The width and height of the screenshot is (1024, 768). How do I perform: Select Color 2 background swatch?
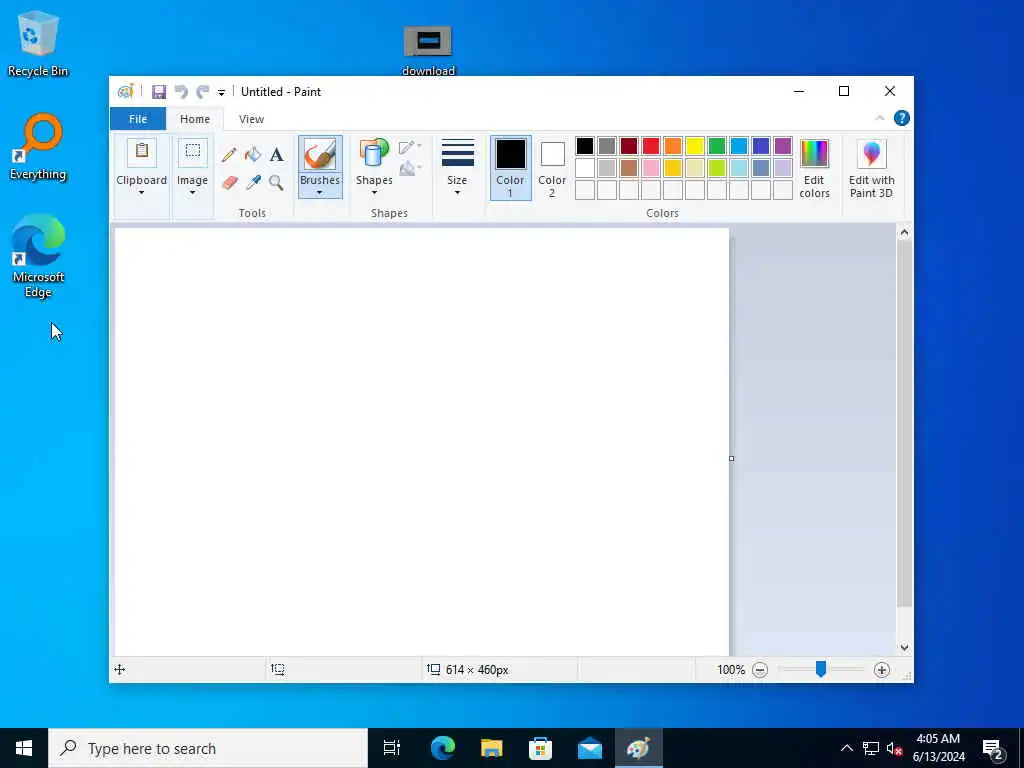pos(552,168)
